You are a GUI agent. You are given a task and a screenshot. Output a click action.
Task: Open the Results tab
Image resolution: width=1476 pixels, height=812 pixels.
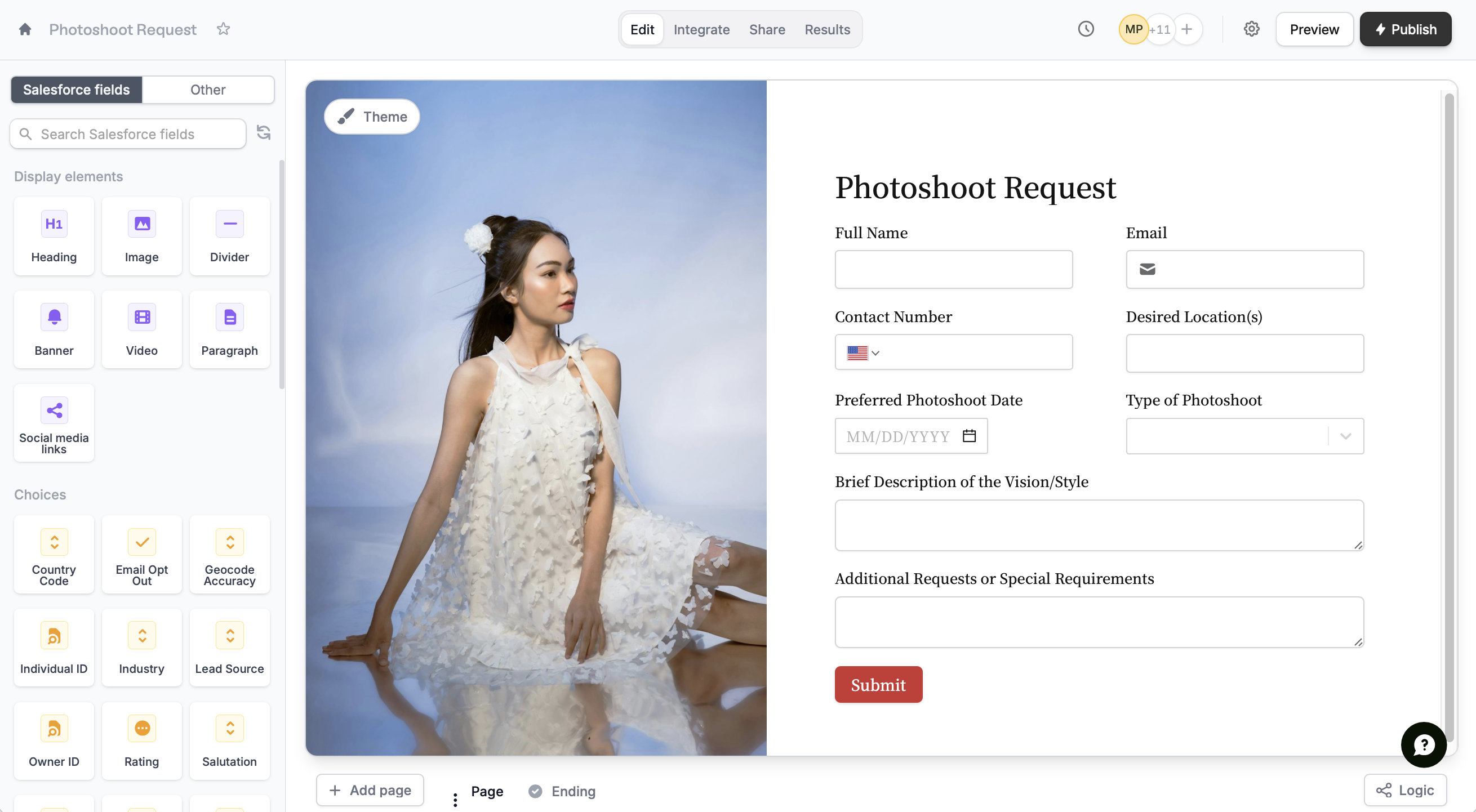click(x=827, y=29)
